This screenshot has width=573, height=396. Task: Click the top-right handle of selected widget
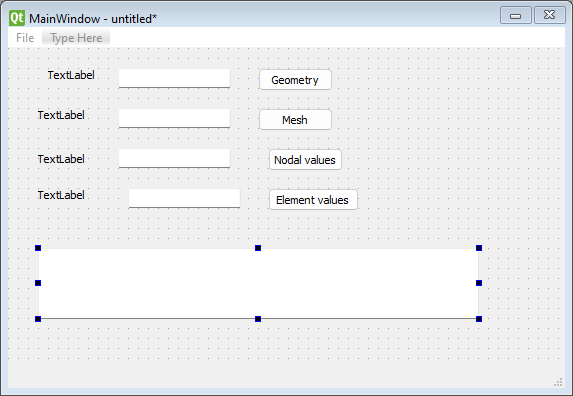[x=479, y=248]
